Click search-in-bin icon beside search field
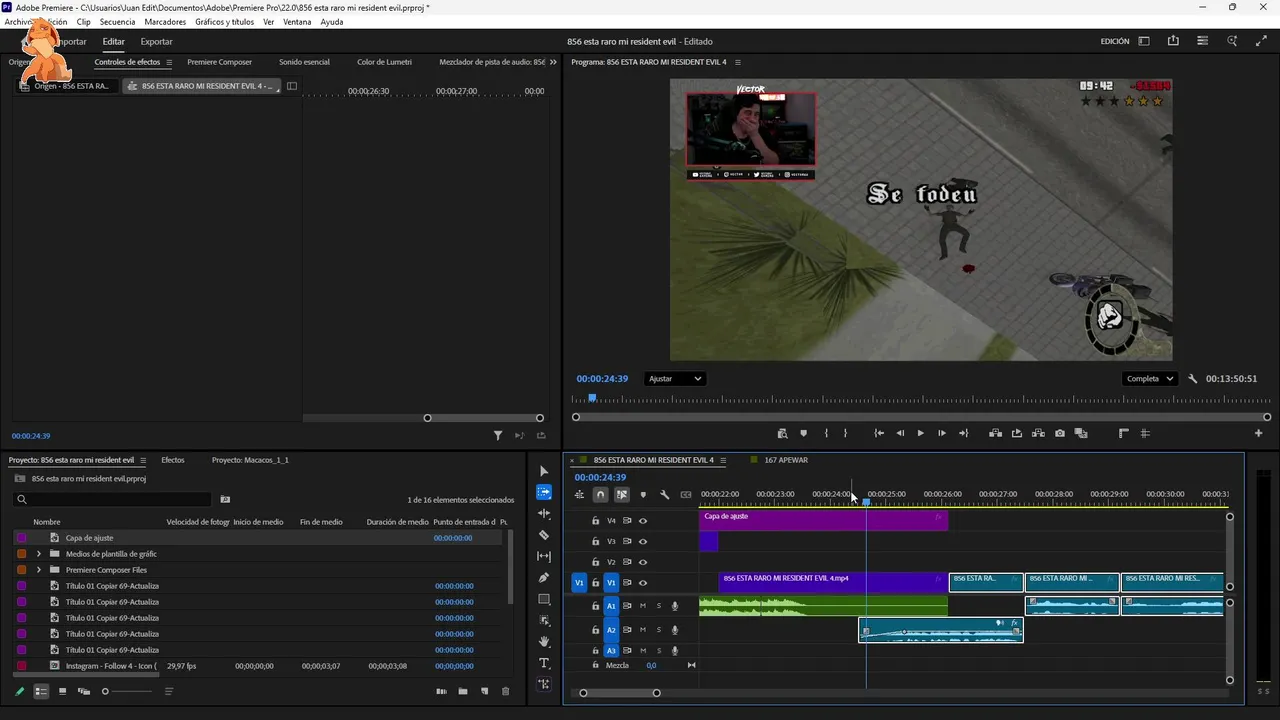The image size is (1280, 720). [225, 499]
